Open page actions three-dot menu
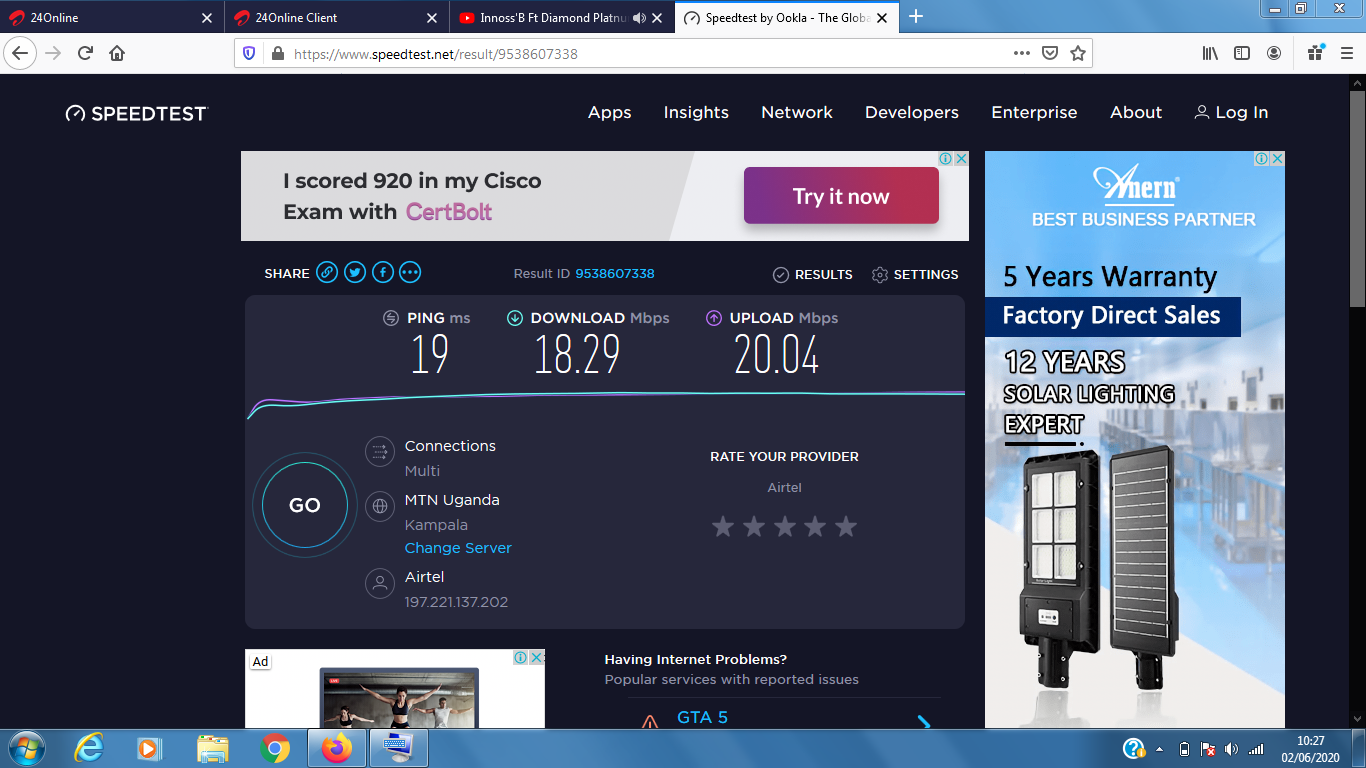The image size is (1366, 768). pos(1021,54)
